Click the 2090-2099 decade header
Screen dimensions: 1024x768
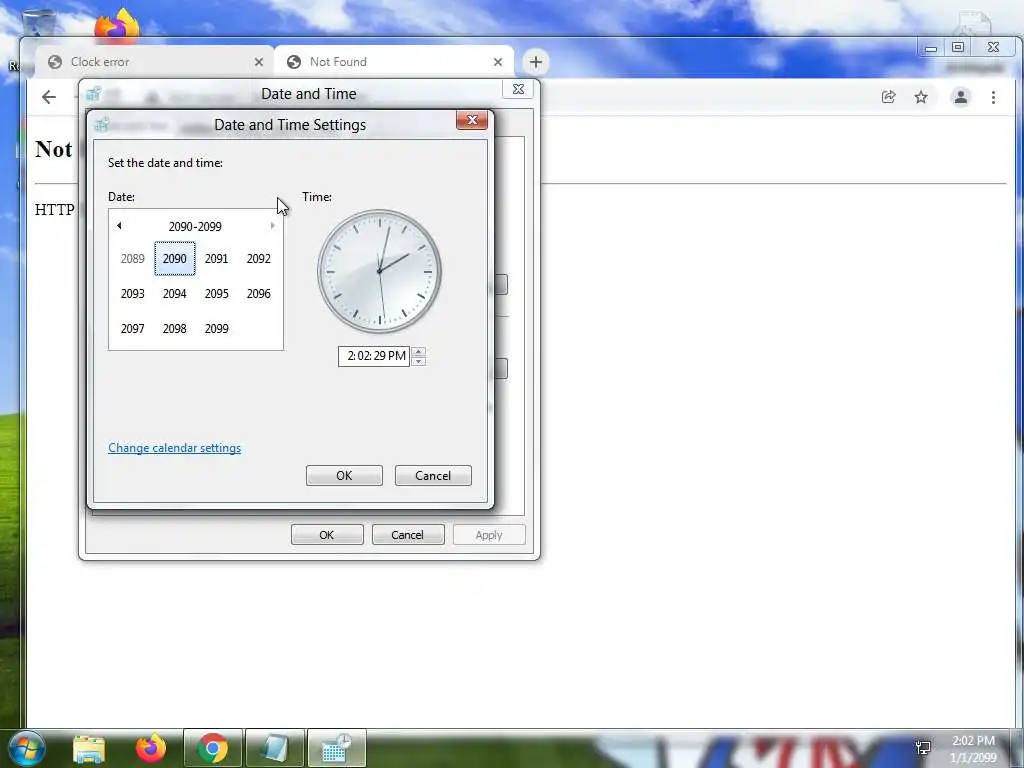coord(195,227)
